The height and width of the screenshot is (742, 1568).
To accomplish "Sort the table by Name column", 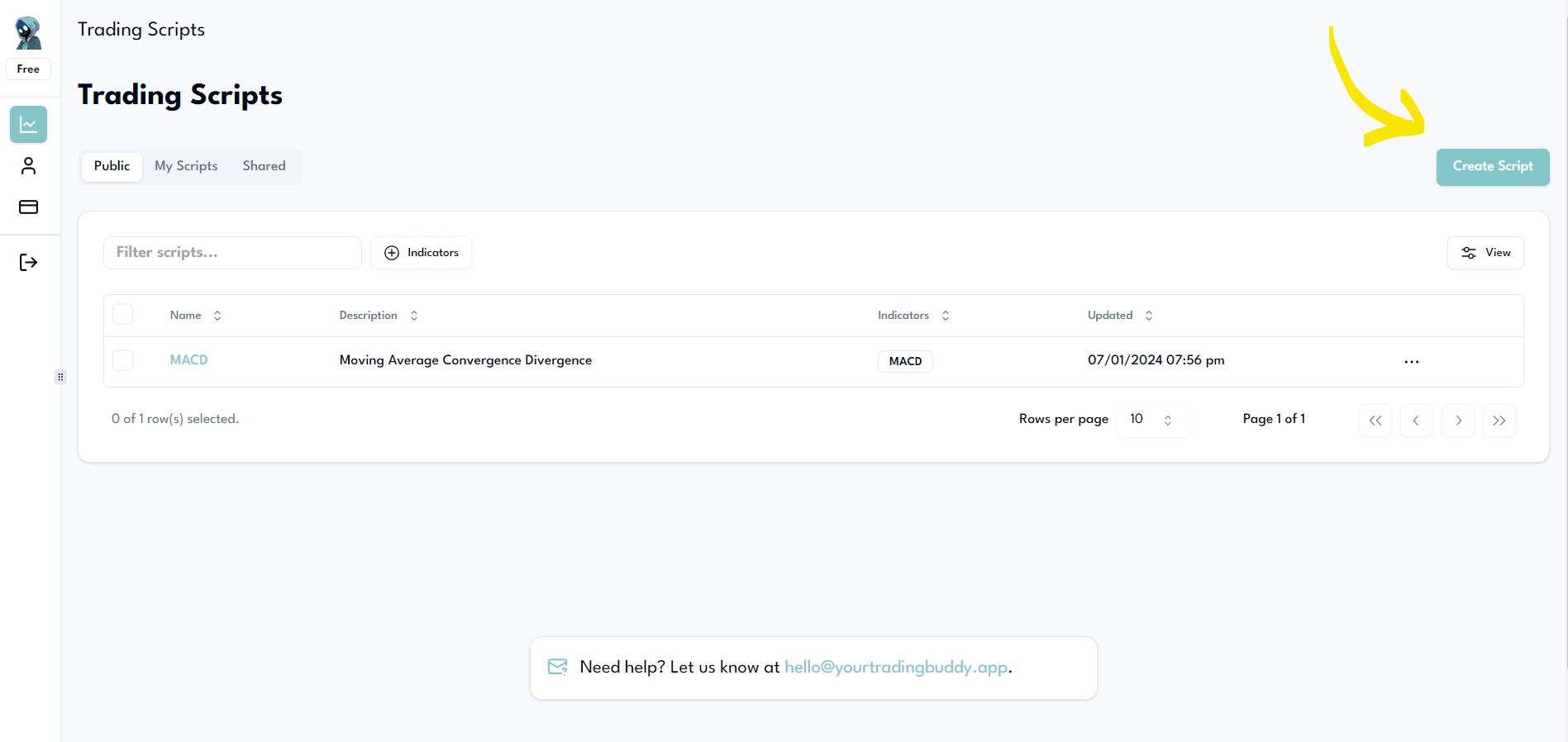I will click(x=195, y=316).
